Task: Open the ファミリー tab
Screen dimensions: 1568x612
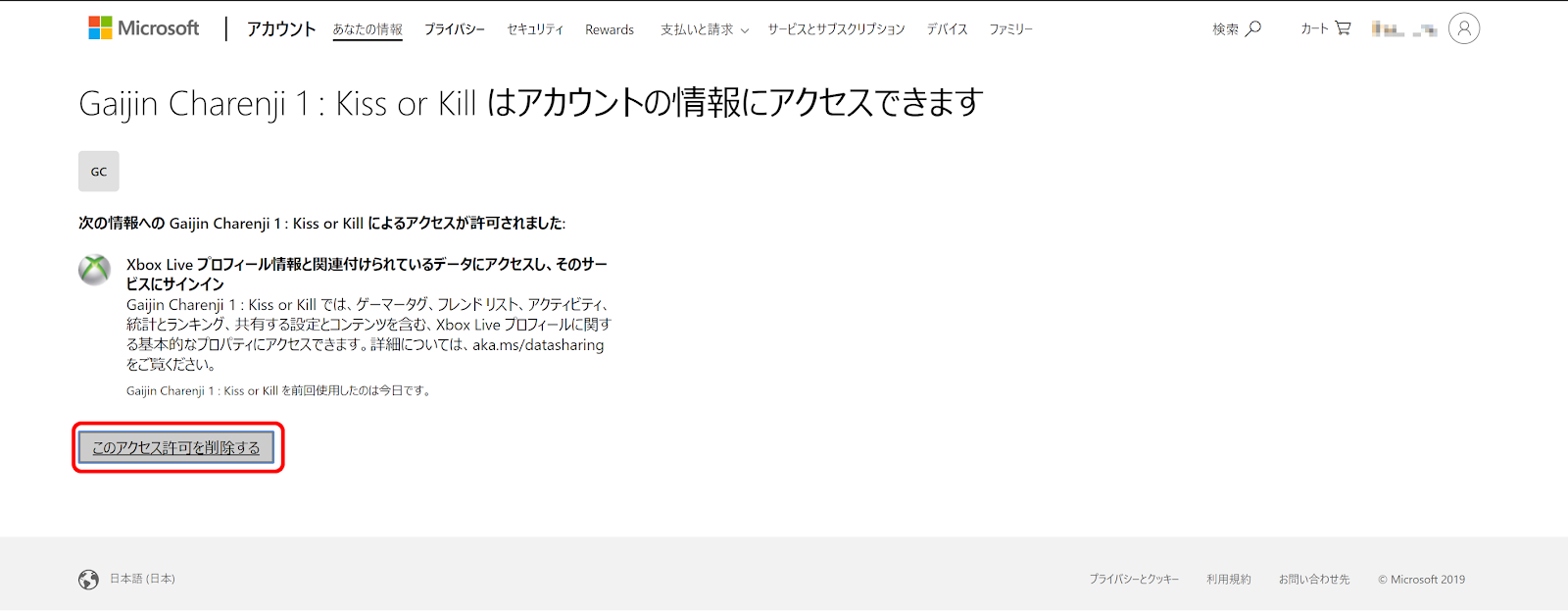Action: point(1010,29)
